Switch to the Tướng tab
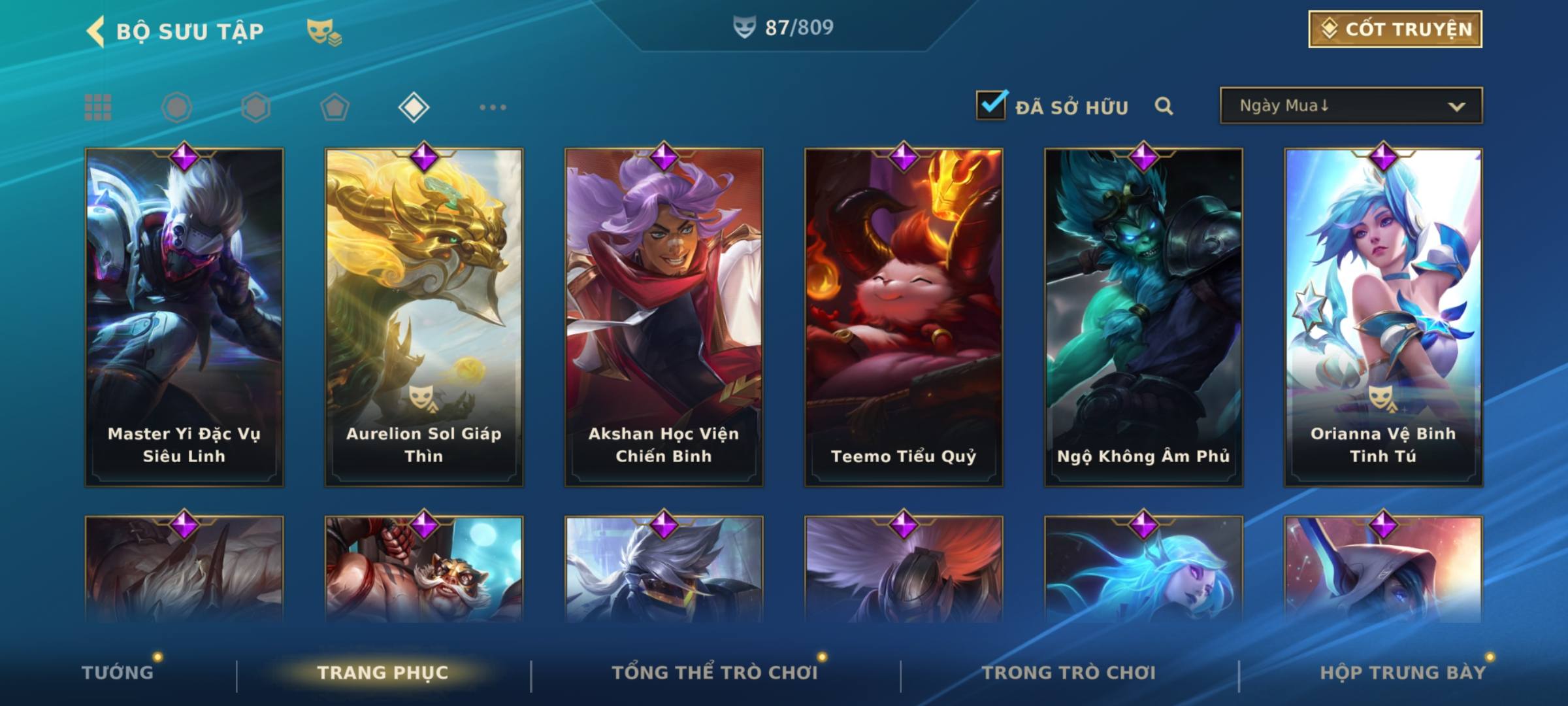This screenshot has height=706, width=1568. [x=118, y=673]
